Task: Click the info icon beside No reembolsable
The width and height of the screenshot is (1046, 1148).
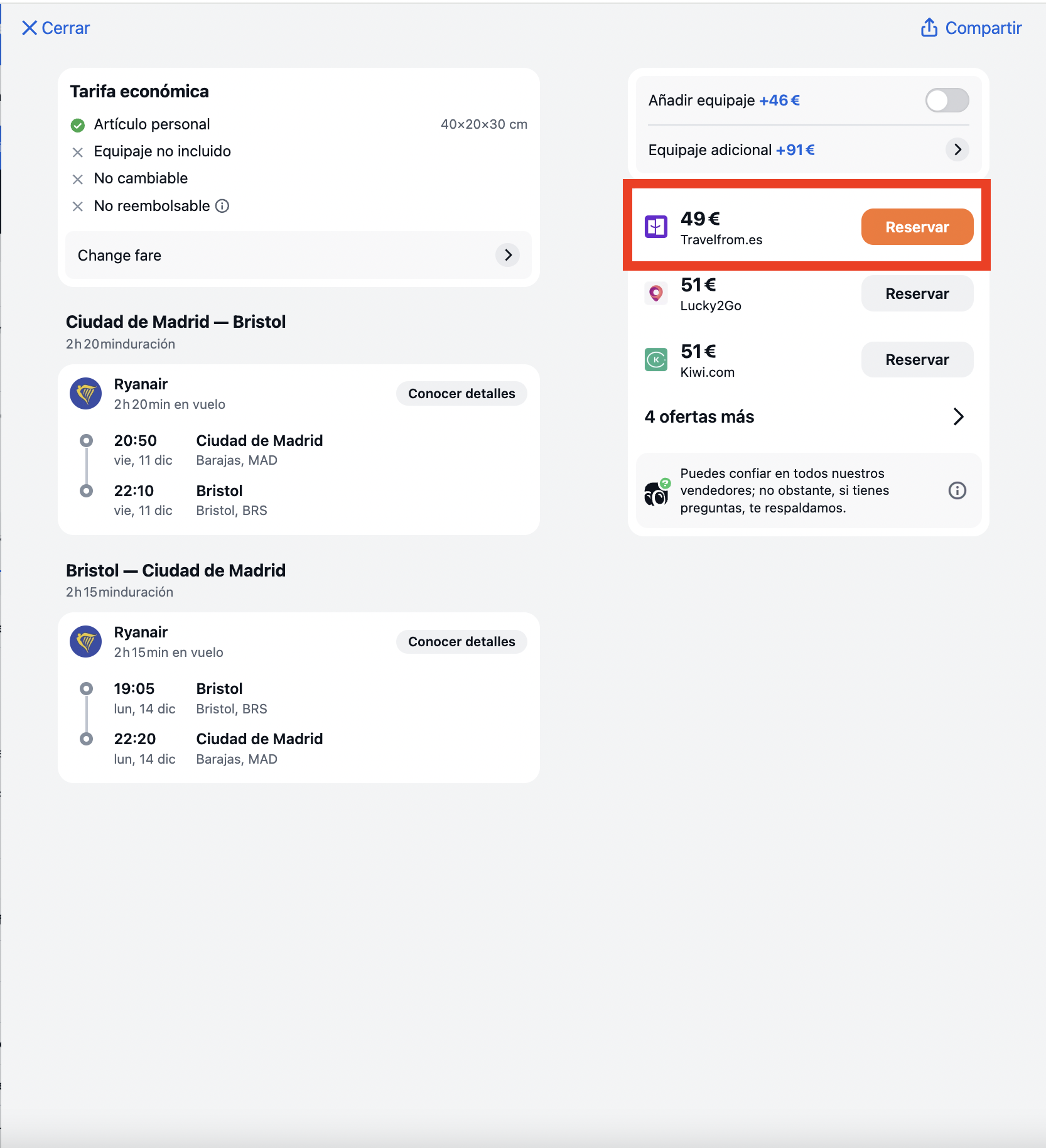Action: click(222, 206)
